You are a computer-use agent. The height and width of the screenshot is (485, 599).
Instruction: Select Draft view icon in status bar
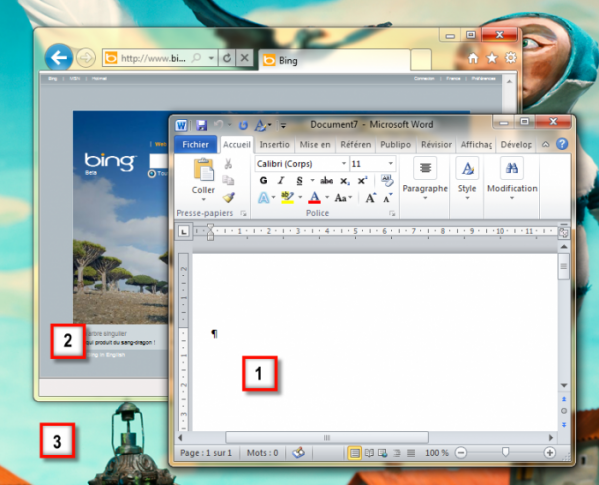click(x=411, y=453)
